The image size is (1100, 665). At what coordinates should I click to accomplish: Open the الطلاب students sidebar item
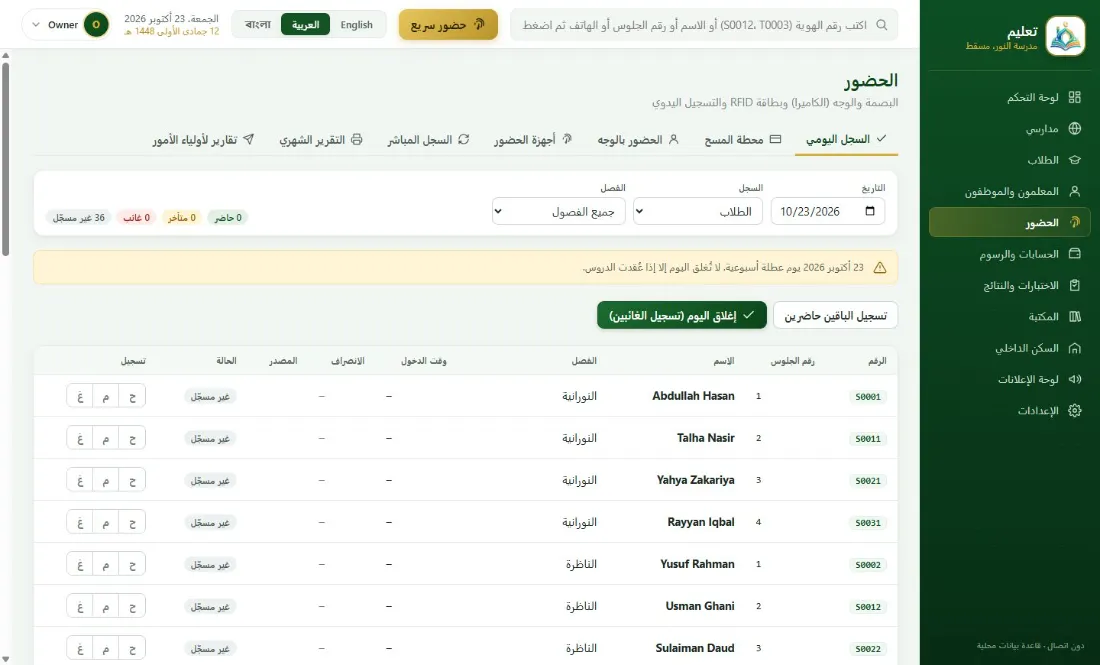point(1010,160)
